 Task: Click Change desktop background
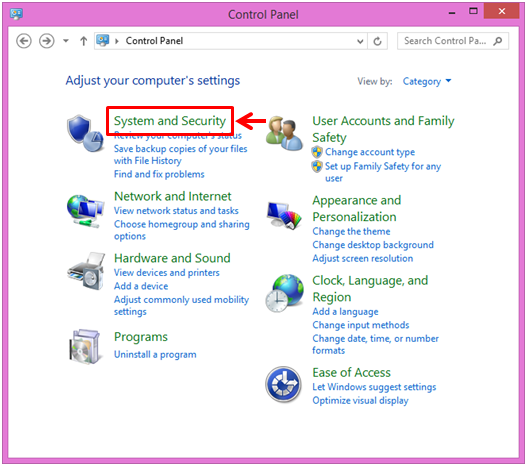[373, 245]
